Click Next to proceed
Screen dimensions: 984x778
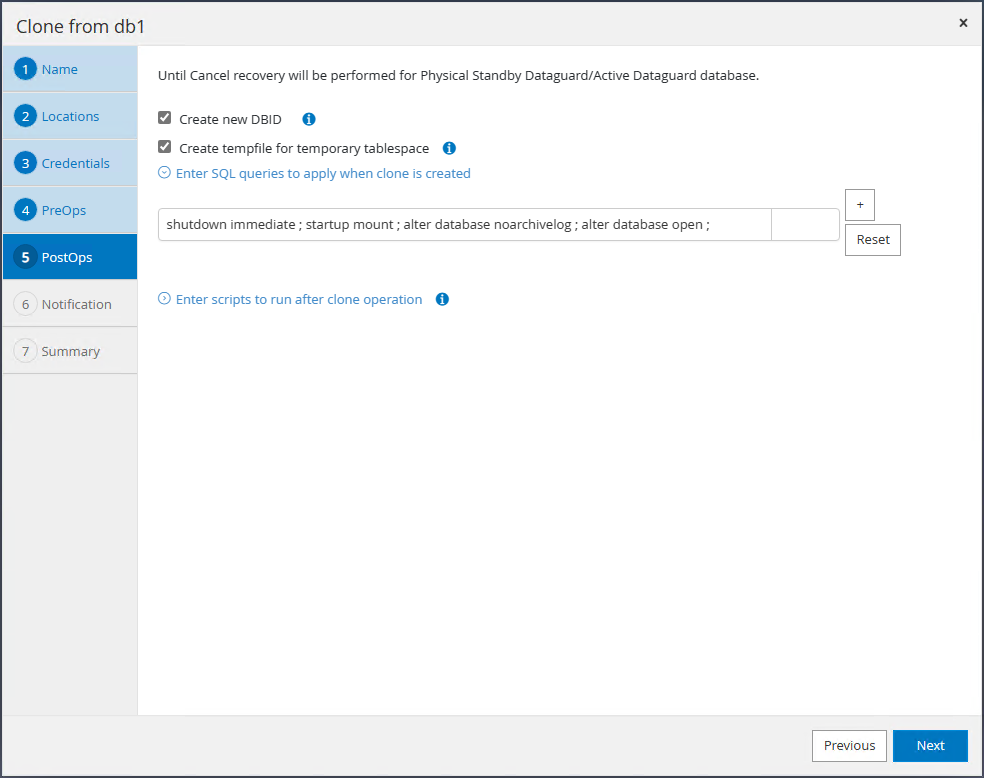(930, 745)
